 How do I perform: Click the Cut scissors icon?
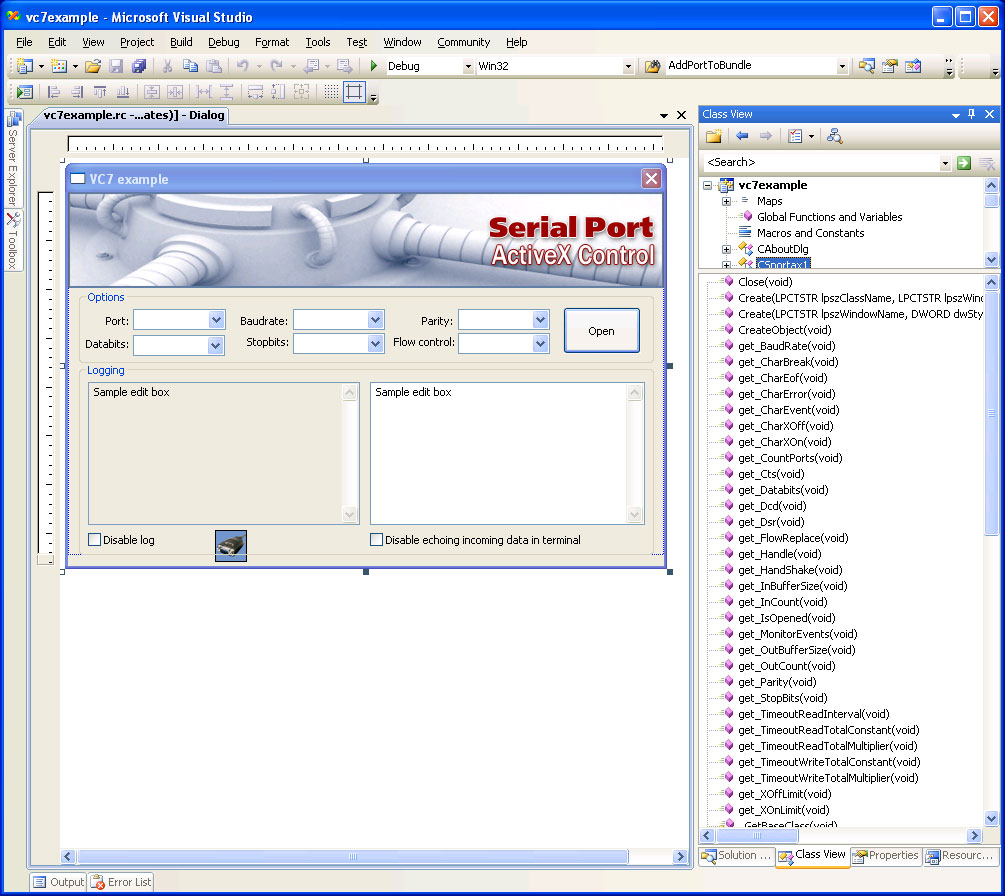pos(167,65)
